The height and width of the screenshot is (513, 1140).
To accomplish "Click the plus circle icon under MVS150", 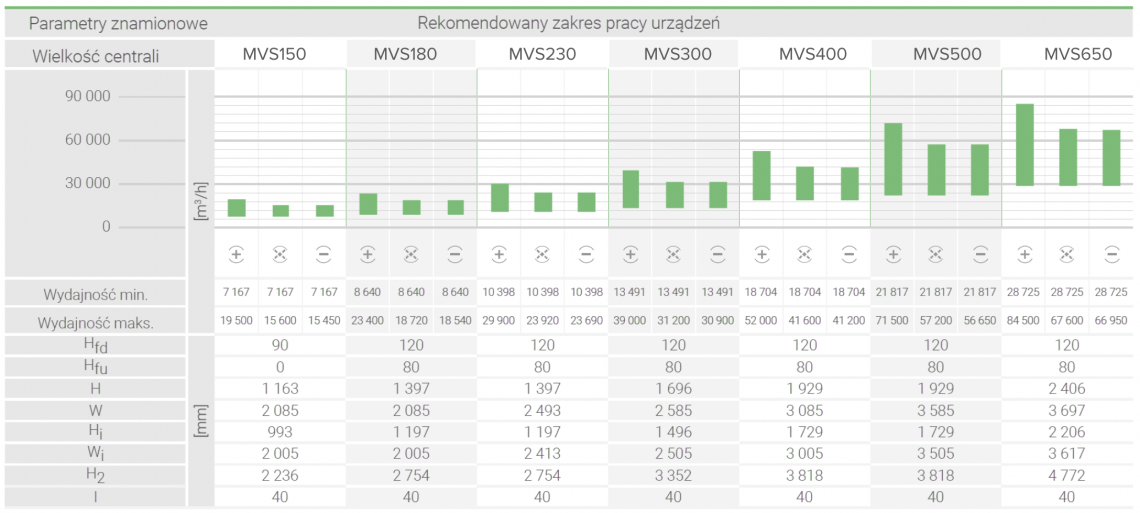I will point(236,254).
